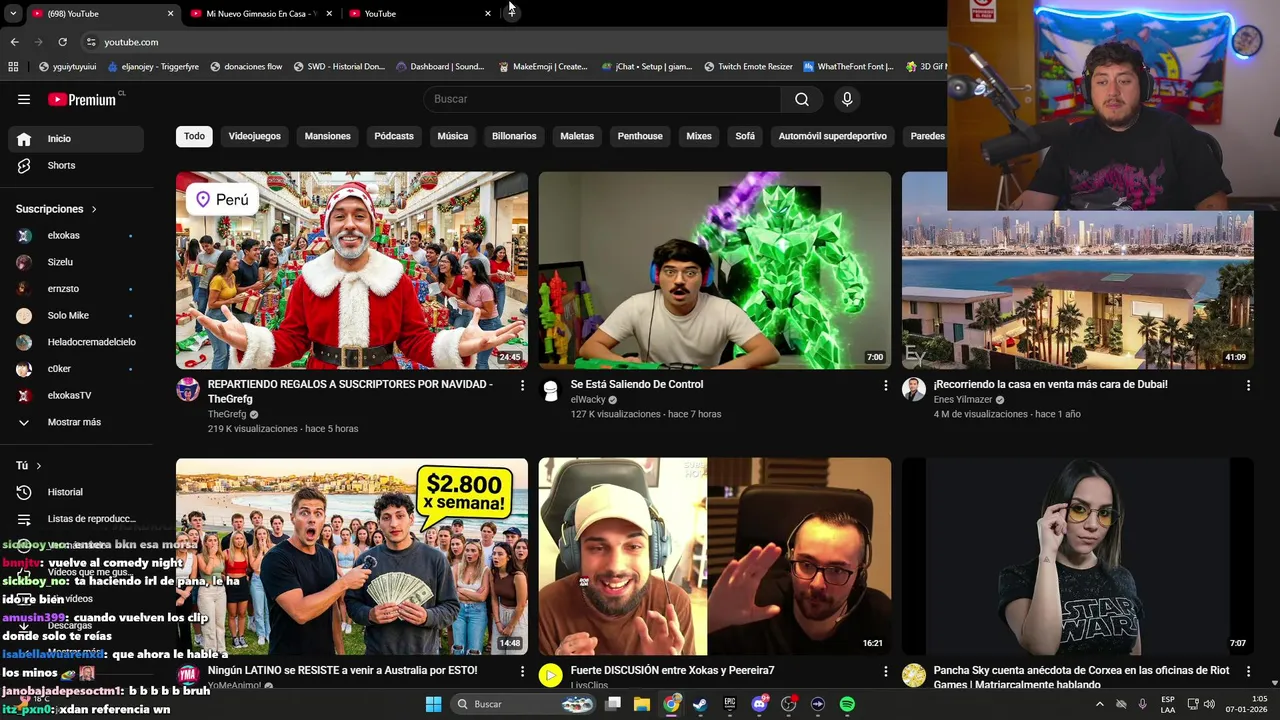Image resolution: width=1280 pixels, height=720 pixels.
Task: Start voice search with the microphone
Action: pyautogui.click(x=847, y=99)
